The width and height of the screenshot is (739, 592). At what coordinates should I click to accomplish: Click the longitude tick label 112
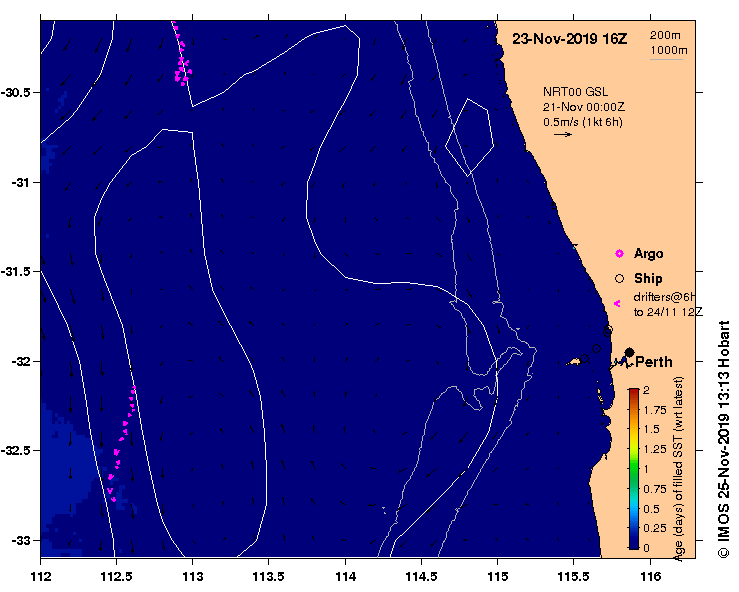41,576
